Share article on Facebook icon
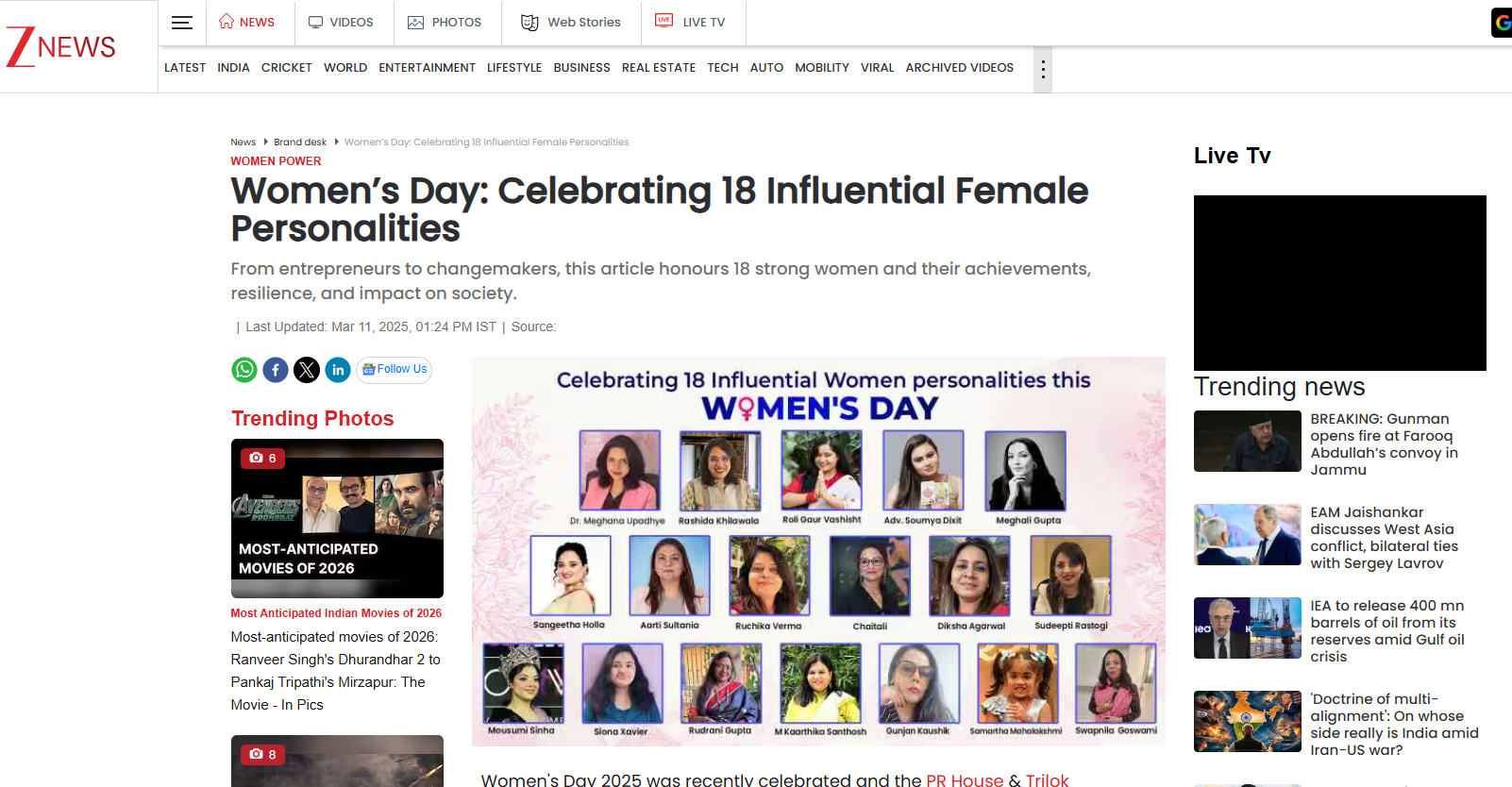1512x787 pixels. 276,370
